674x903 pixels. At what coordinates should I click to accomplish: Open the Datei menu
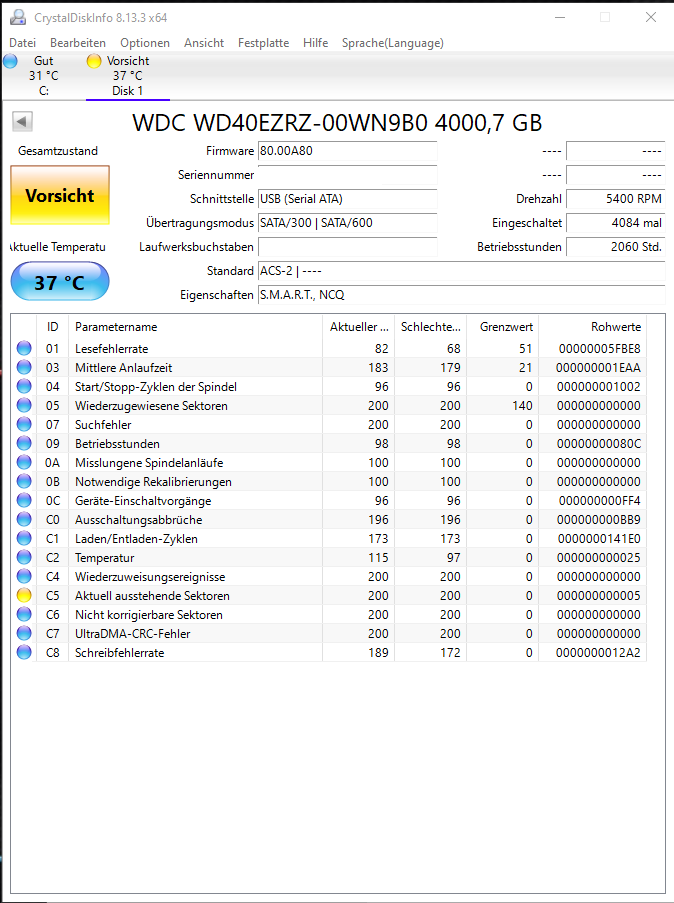tap(22, 43)
